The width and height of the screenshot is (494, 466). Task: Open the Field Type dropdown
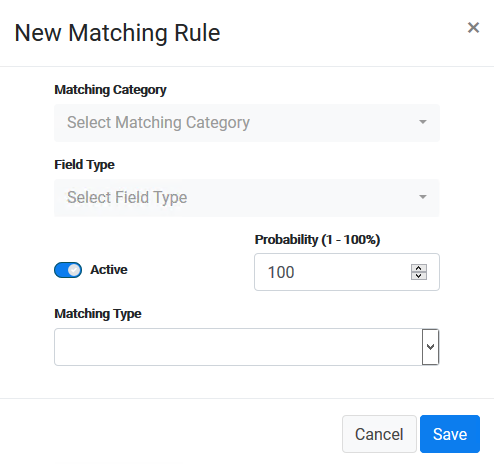(247, 198)
